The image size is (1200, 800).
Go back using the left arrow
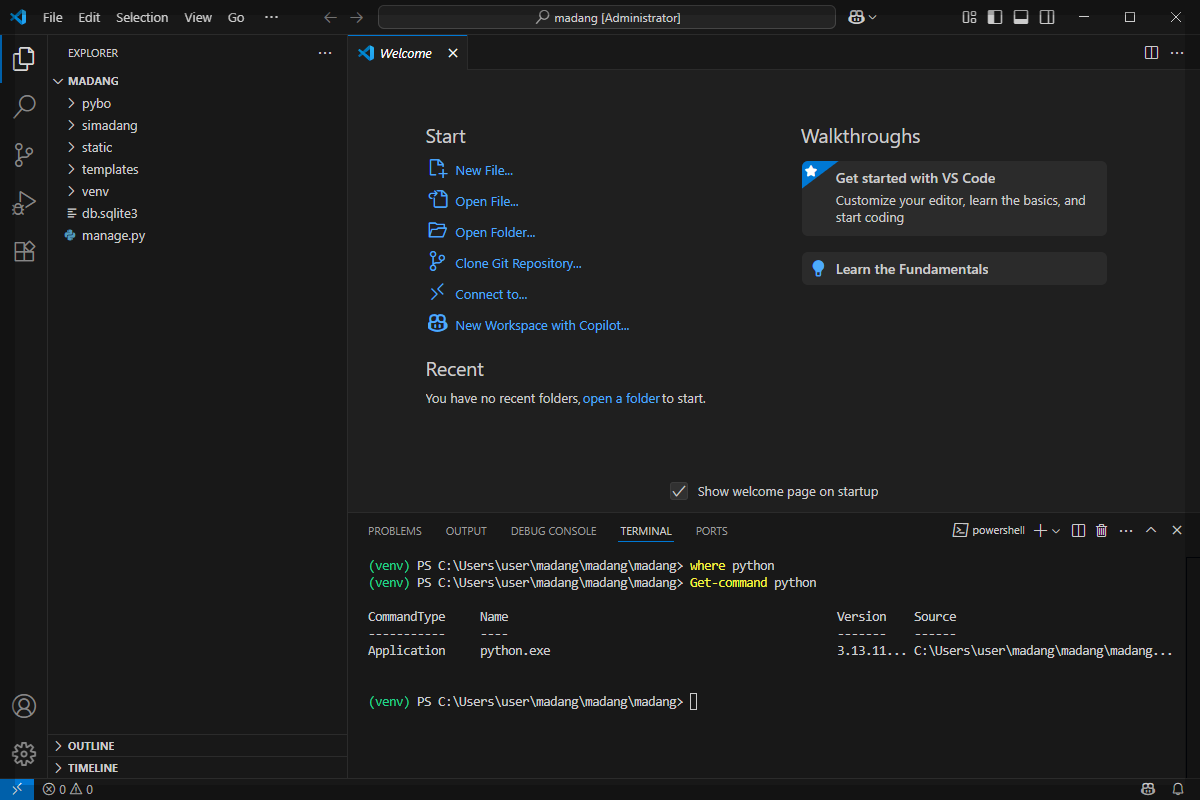[331, 17]
